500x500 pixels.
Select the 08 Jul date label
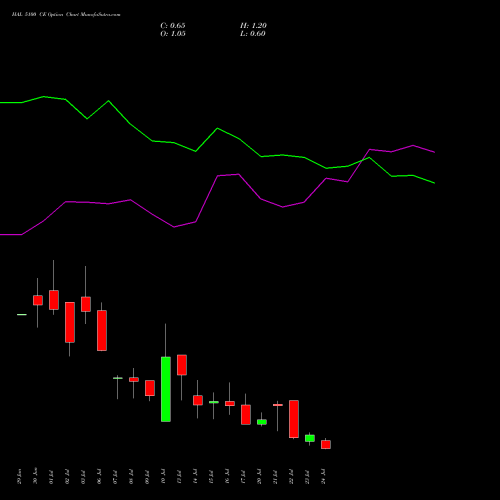(x=131, y=477)
